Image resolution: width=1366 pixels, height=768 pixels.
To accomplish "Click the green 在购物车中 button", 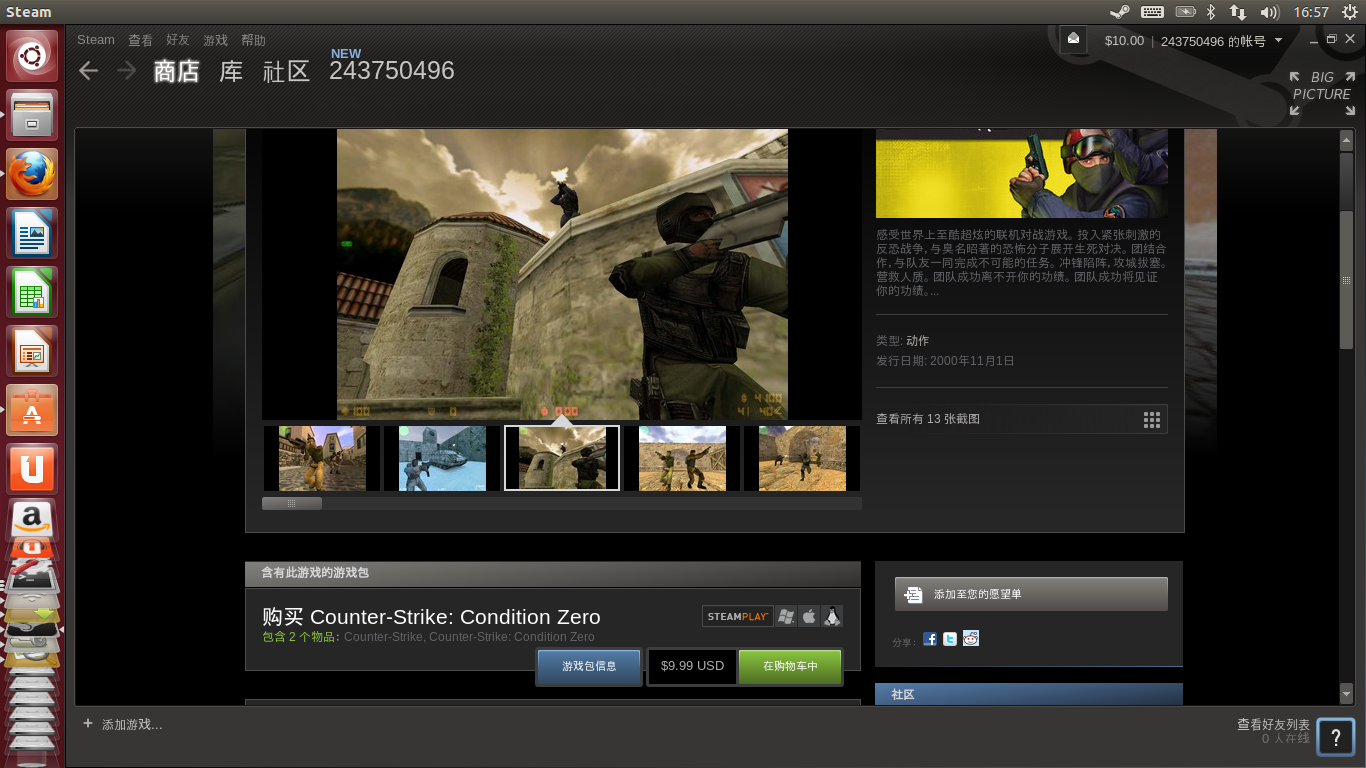I will pyautogui.click(x=790, y=666).
